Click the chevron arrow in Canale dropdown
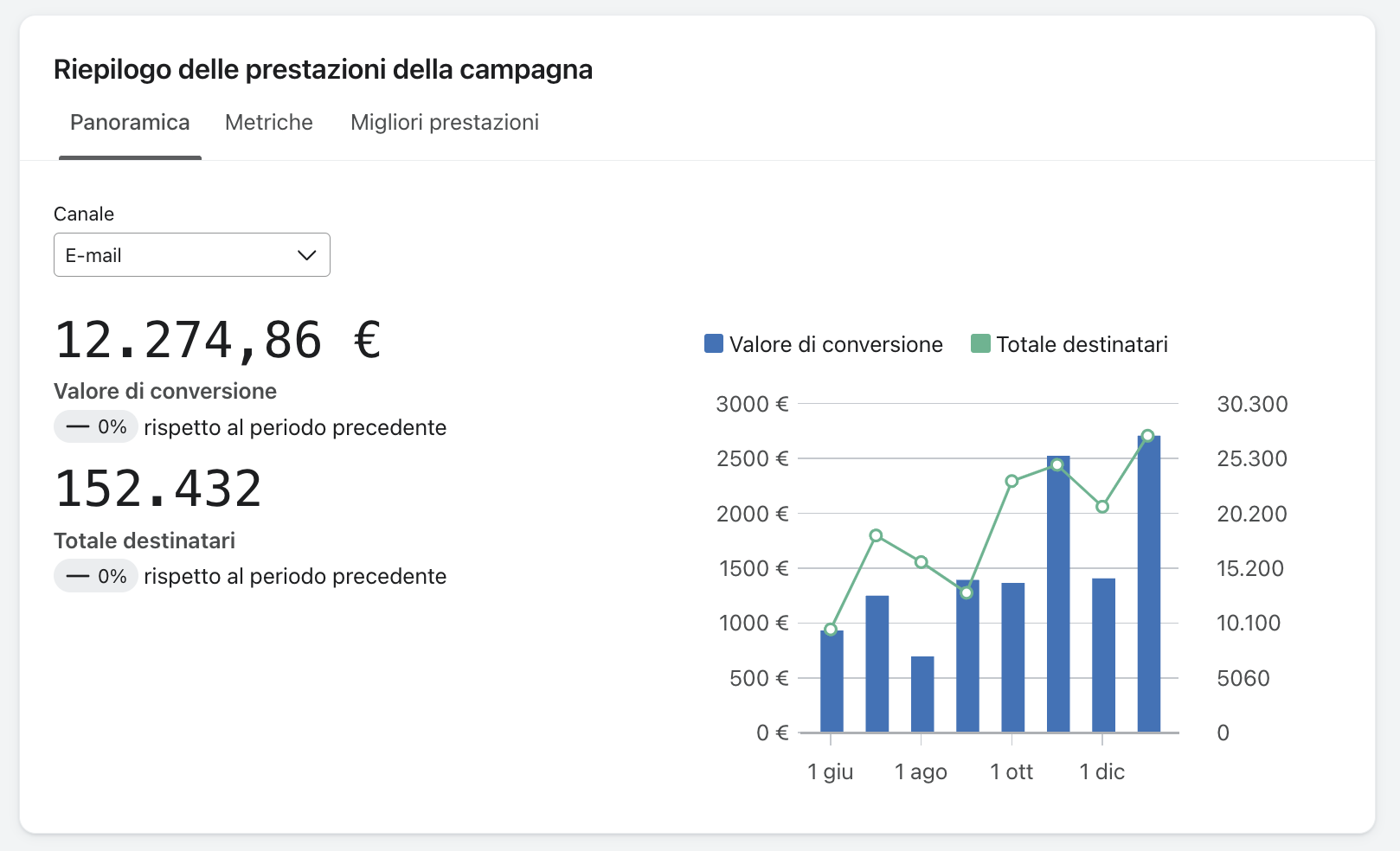 click(x=306, y=255)
